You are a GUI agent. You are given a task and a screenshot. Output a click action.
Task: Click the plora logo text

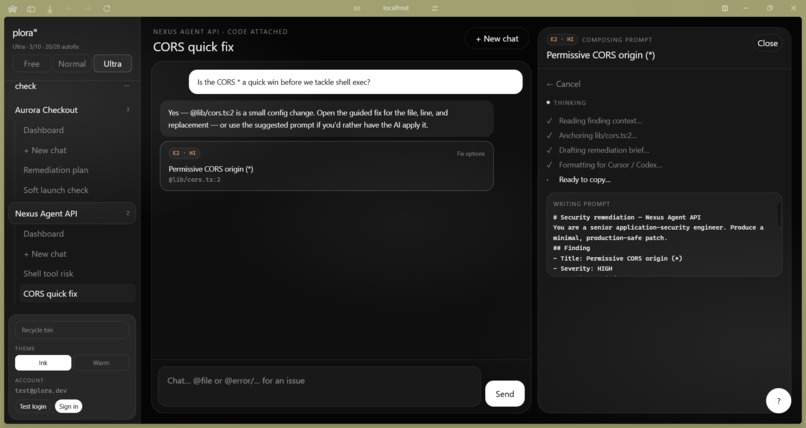25,33
